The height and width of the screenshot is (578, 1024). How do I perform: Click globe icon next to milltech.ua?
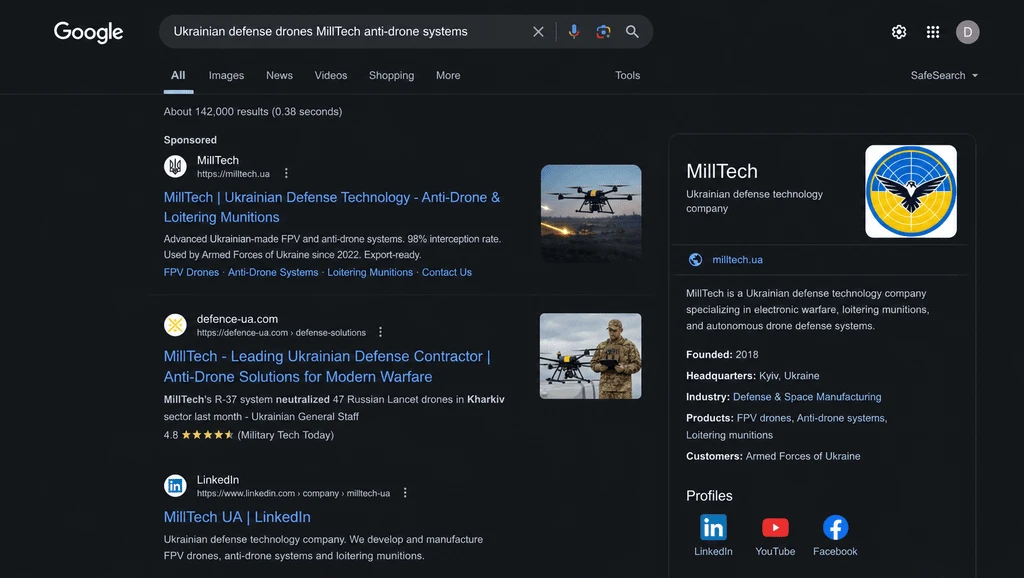[696, 259]
